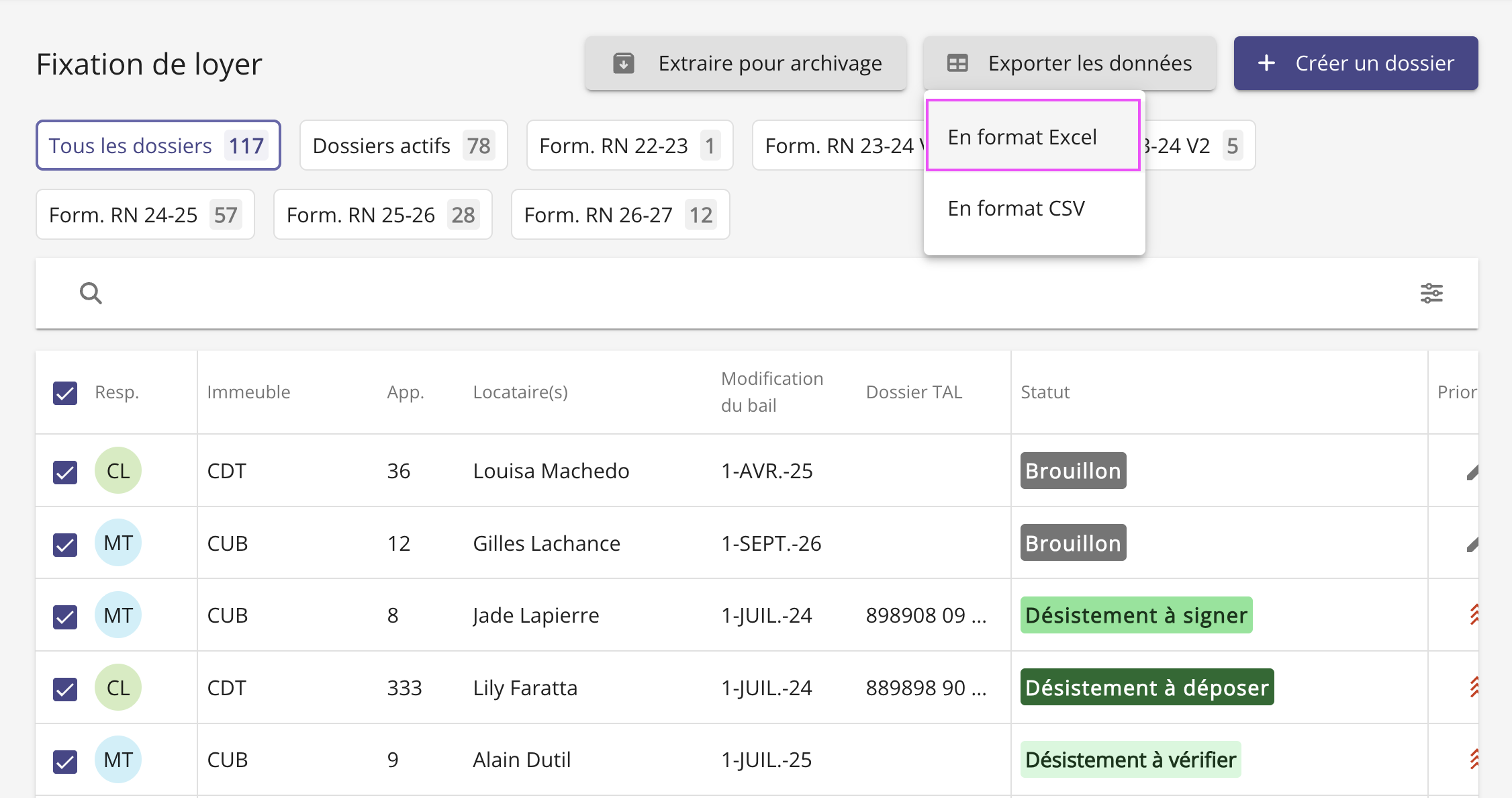Viewport: 1512px width, 798px height.
Task: Click the search magnifier icon
Action: point(91,294)
